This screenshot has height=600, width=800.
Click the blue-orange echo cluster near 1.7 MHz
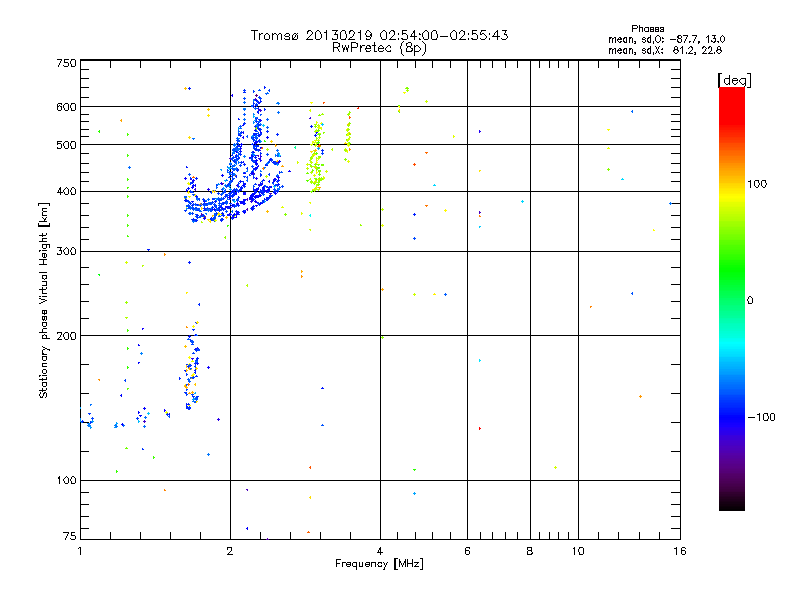click(x=192, y=365)
